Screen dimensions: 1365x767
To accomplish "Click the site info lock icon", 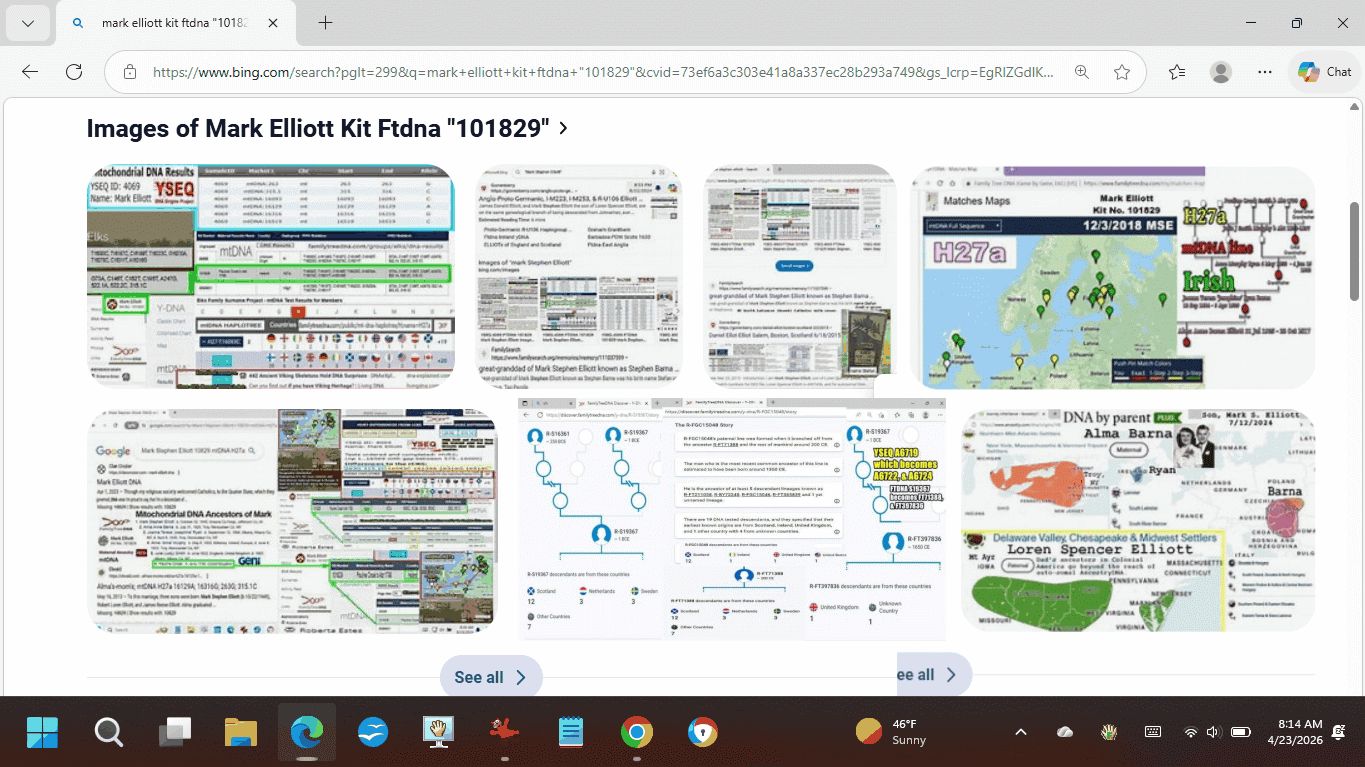I will (129, 72).
